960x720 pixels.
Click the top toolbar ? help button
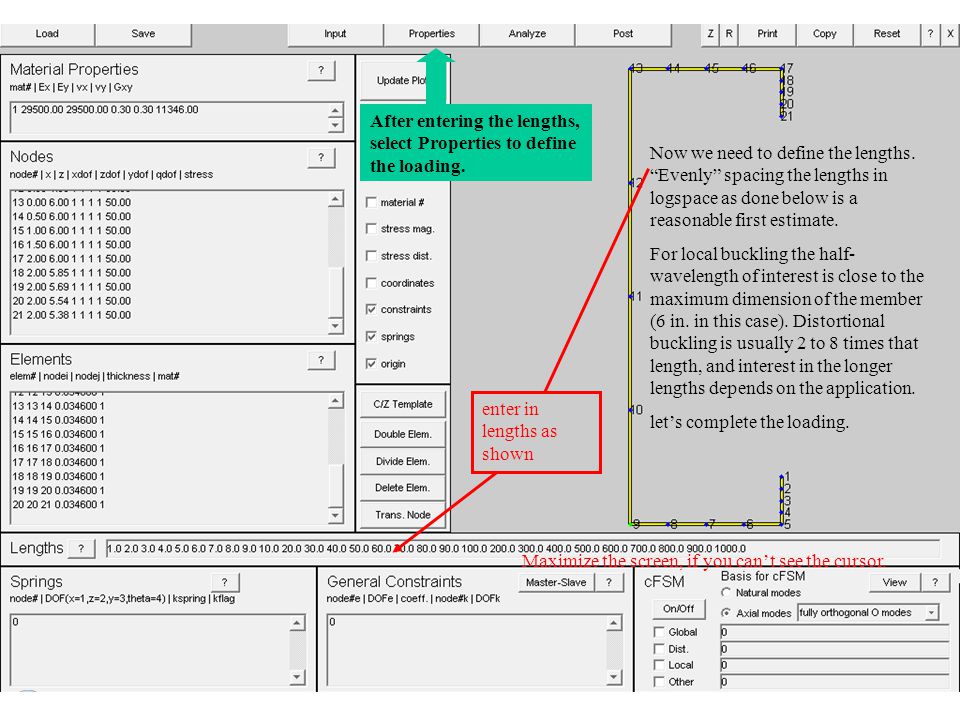click(930, 34)
